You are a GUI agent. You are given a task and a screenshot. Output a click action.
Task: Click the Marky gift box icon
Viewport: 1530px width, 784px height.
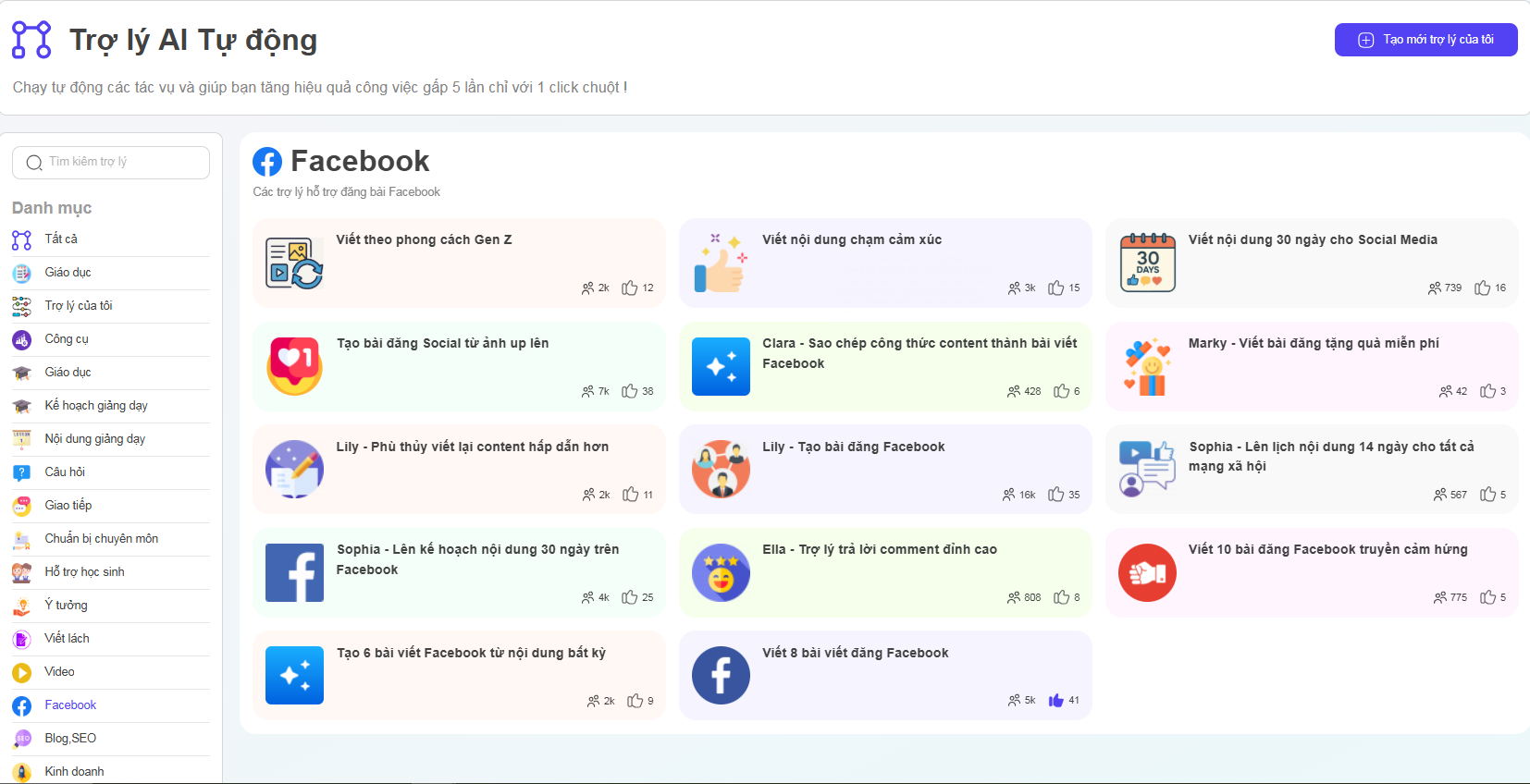tap(1147, 366)
